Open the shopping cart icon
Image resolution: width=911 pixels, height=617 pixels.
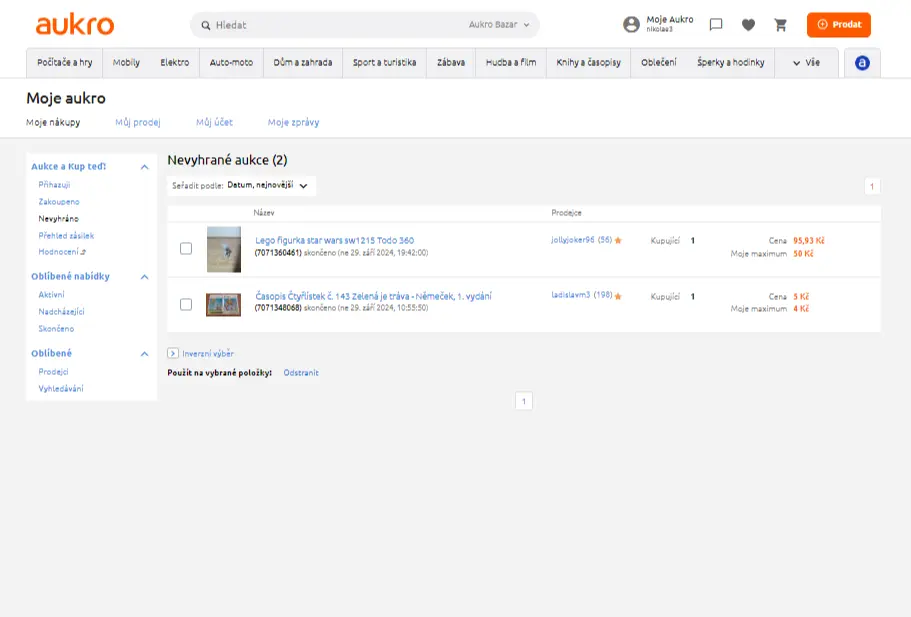click(780, 24)
